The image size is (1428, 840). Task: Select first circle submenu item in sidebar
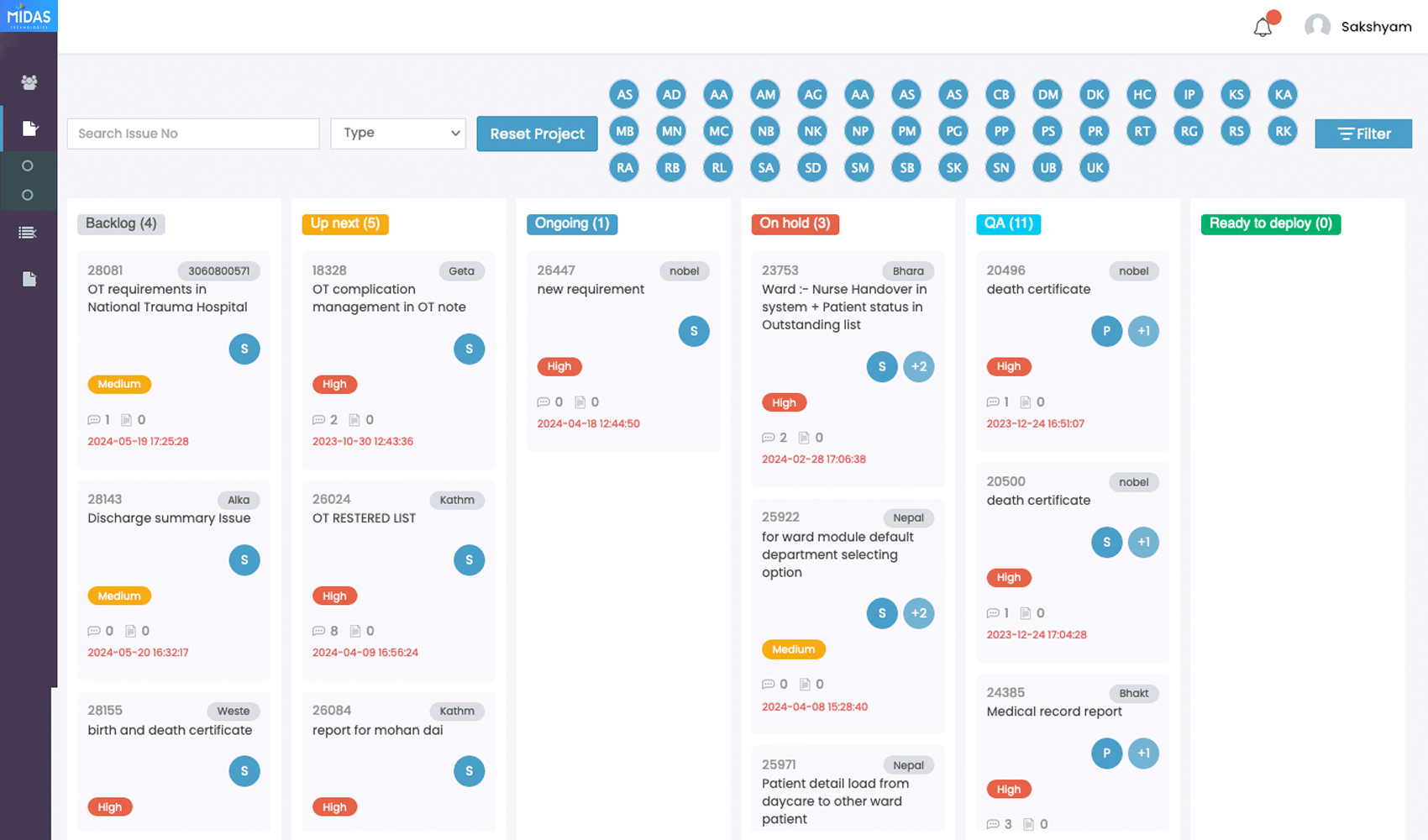click(x=28, y=166)
